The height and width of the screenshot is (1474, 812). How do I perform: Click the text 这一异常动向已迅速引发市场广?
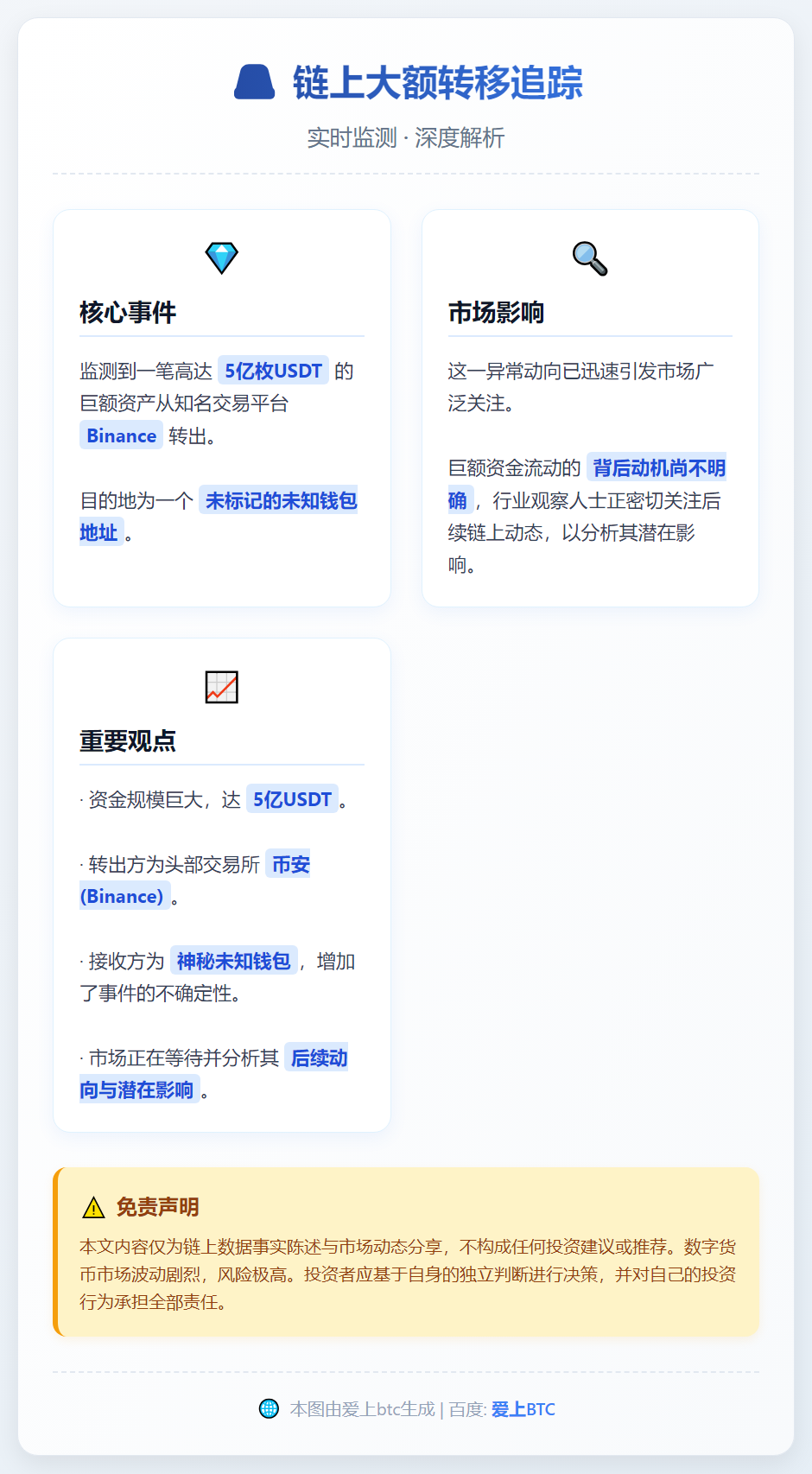pyautogui.click(x=580, y=372)
